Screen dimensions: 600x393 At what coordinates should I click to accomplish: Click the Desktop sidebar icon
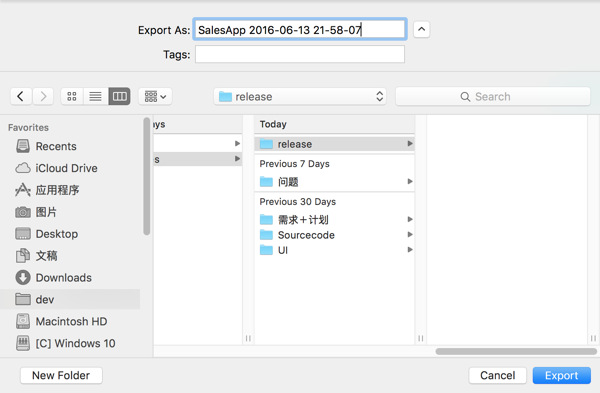pyautogui.click(x=23, y=234)
